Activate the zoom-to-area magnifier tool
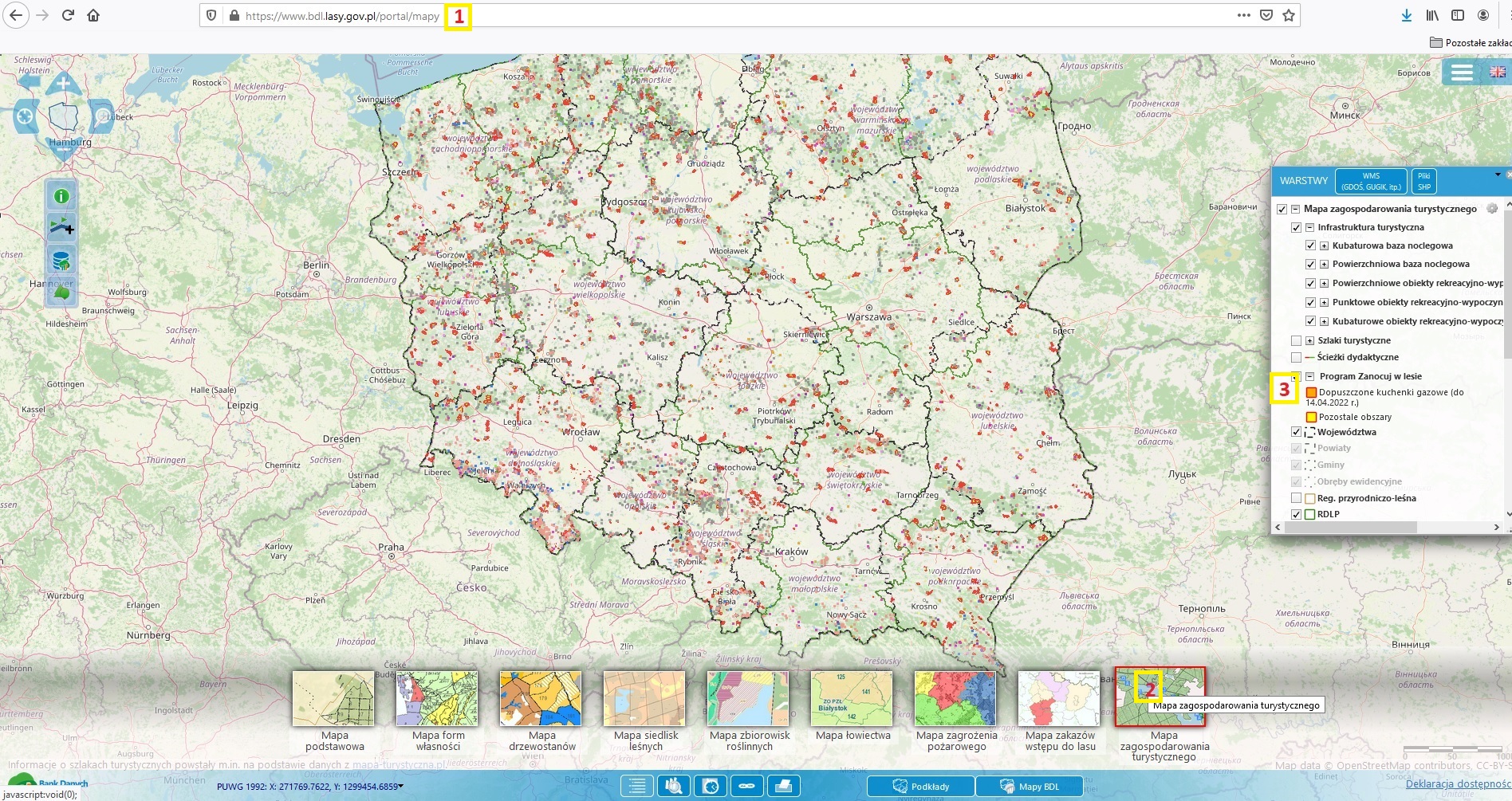The image size is (1512, 801). tap(101, 117)
